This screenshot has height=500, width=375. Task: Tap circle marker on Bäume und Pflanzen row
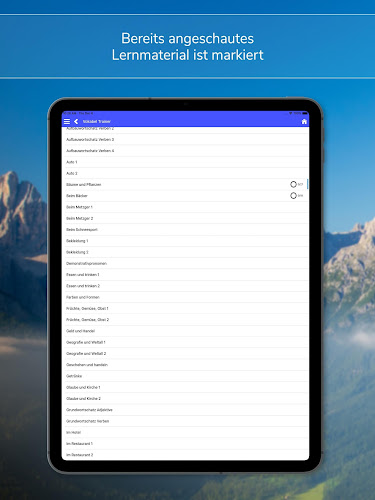tap(293, 184)
